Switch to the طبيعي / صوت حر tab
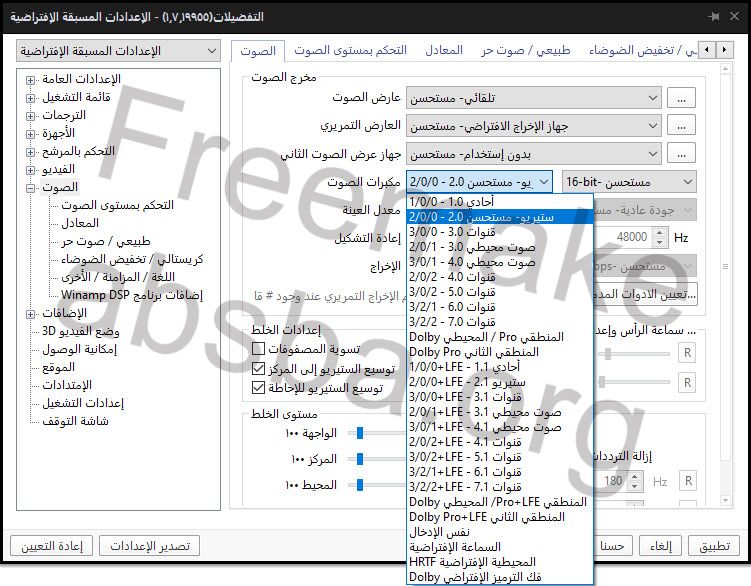 [x=526, y=50]
